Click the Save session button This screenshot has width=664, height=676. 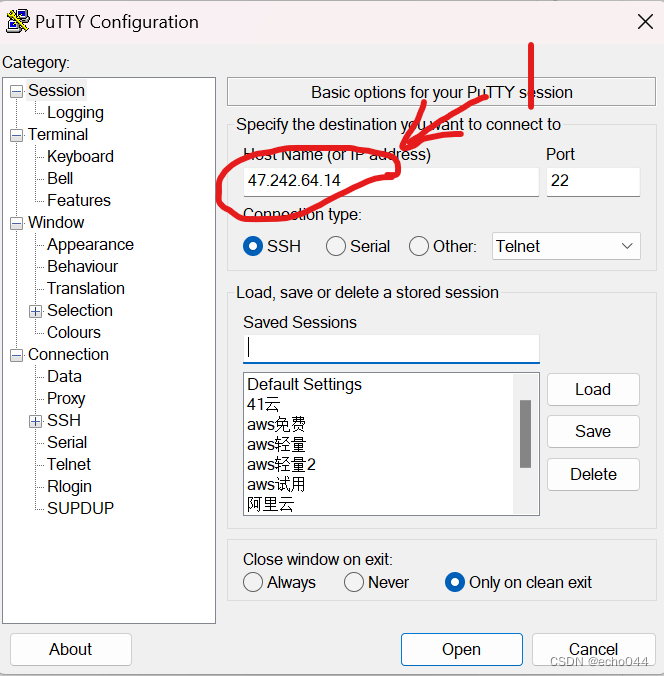tap(593, 431)
